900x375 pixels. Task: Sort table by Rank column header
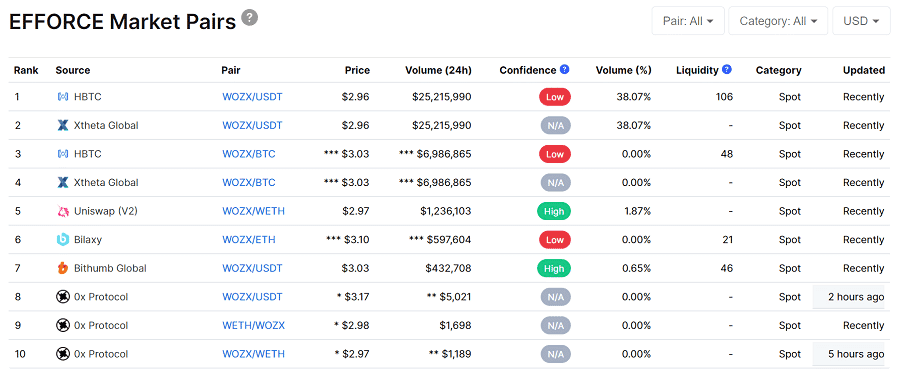[x=26, y=70]
